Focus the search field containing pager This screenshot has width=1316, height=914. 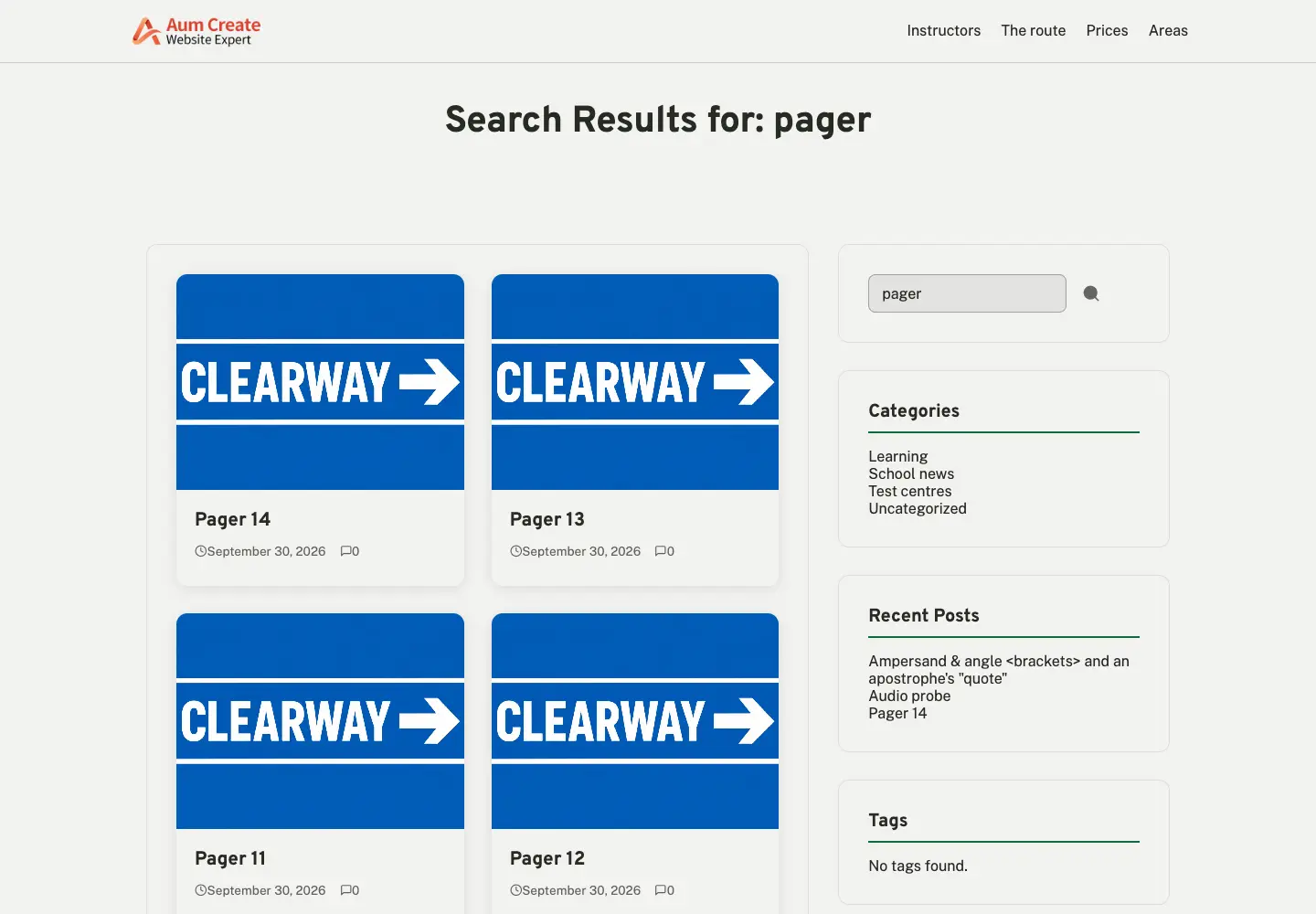pyautogui.click(x=967, y=293)
